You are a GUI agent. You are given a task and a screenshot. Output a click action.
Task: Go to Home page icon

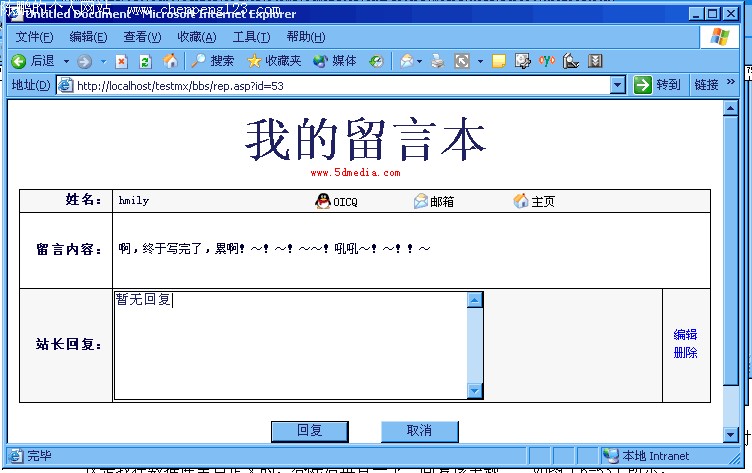click(170, 61)
